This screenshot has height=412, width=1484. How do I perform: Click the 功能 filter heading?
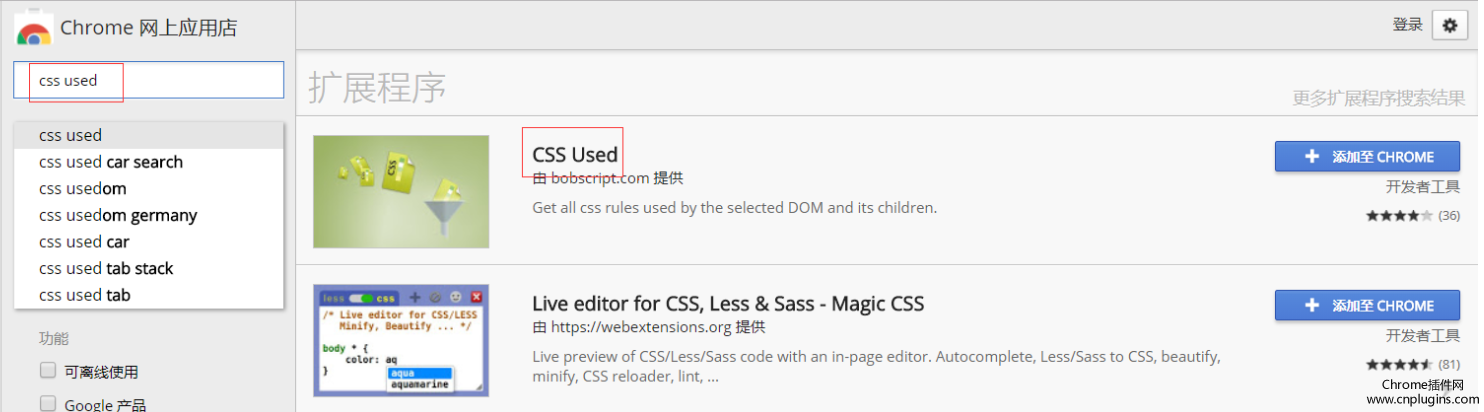point(54,338)
